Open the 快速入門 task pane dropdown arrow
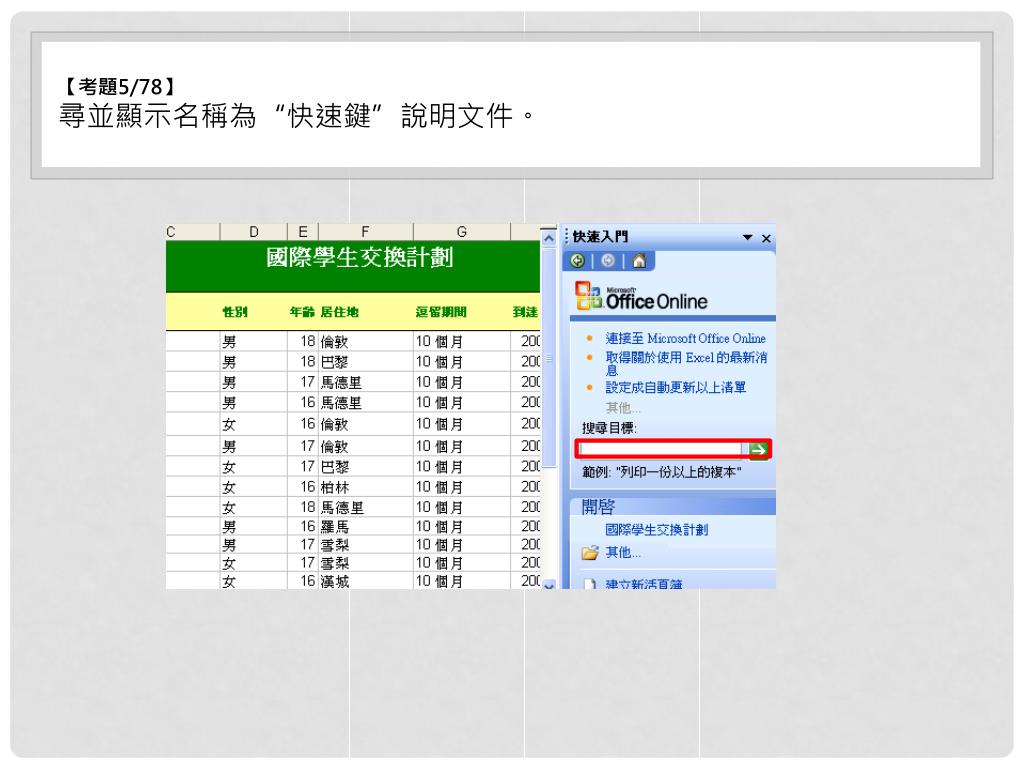This screenshot has height=768, width=1024. click(748, 238)
